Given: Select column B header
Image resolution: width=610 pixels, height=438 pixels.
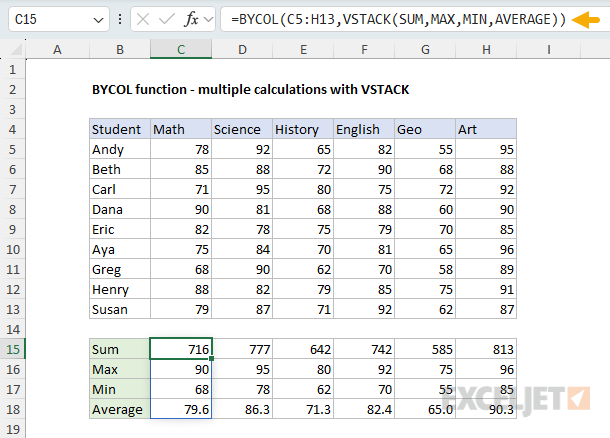Looking at the screenshot, I should pyautogui.click(x=120, y=49).
